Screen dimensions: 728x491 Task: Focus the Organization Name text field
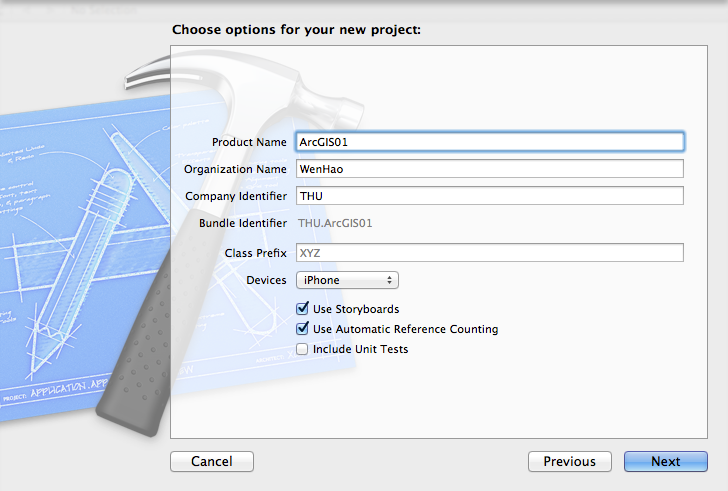(489, 169)
